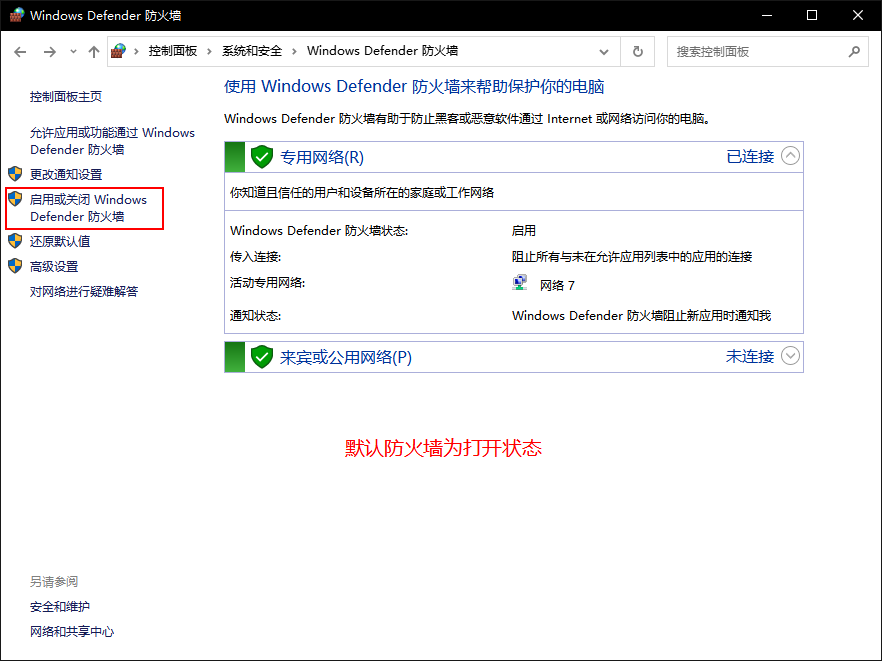This screenshot has height=661, width=882.
Task: Open 更改通知设置 link
Action: pyautogui.click(x=66, y=174)
